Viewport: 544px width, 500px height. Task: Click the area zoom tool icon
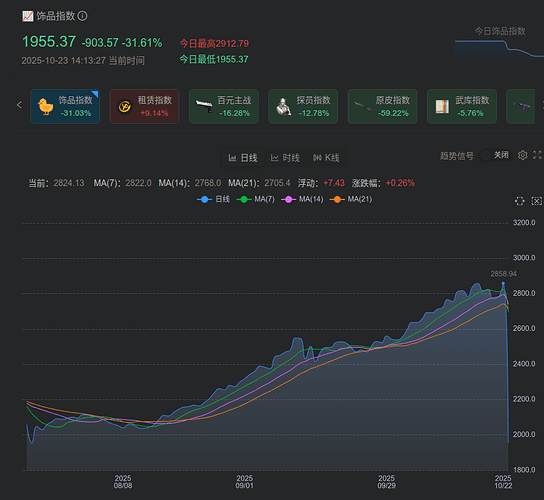click(519, 201)
